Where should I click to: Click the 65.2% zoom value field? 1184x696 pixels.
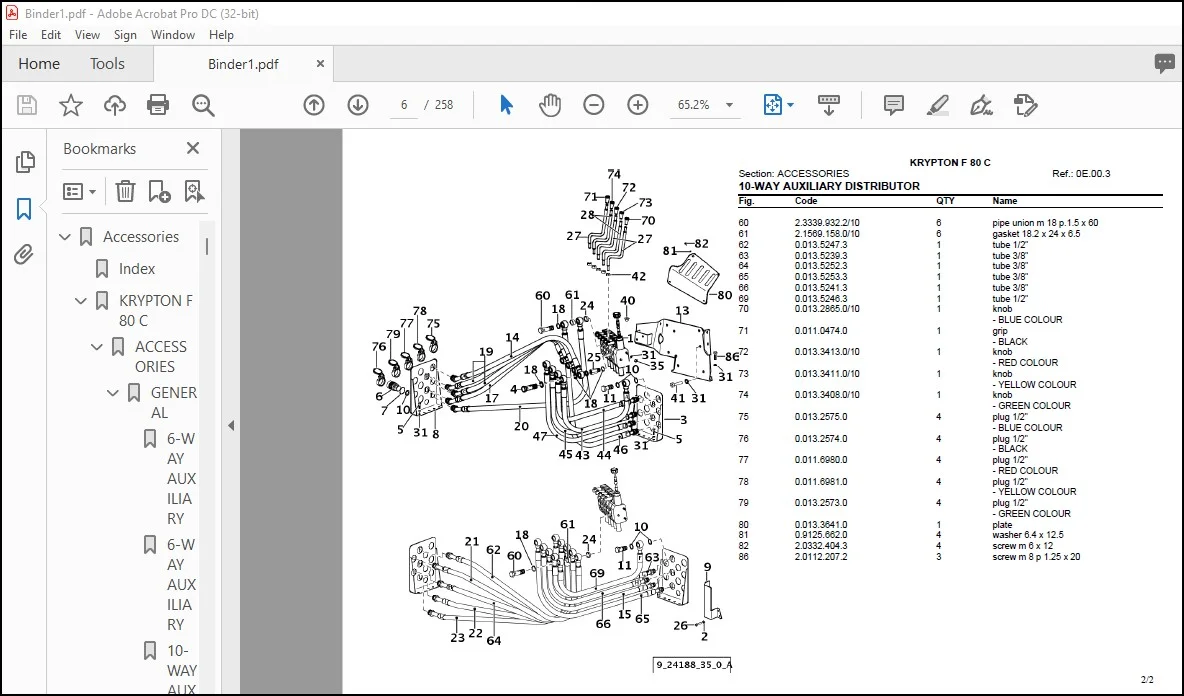694,105
